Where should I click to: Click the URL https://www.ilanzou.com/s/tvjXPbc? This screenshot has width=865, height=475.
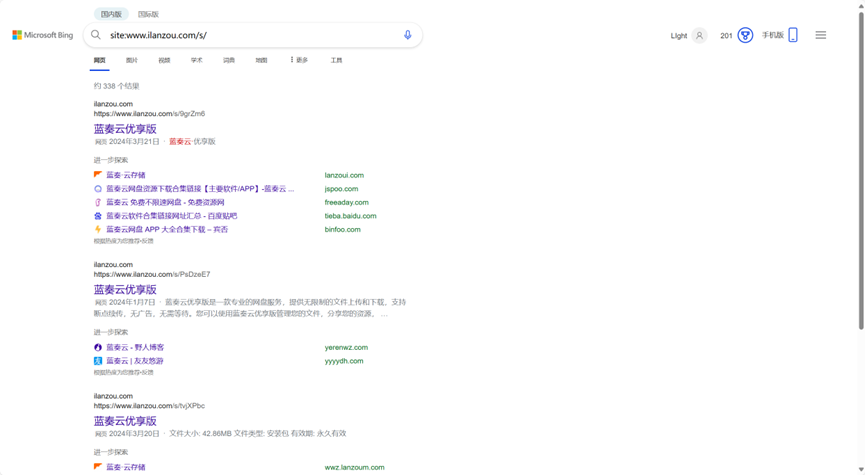[x=149, y=405]
